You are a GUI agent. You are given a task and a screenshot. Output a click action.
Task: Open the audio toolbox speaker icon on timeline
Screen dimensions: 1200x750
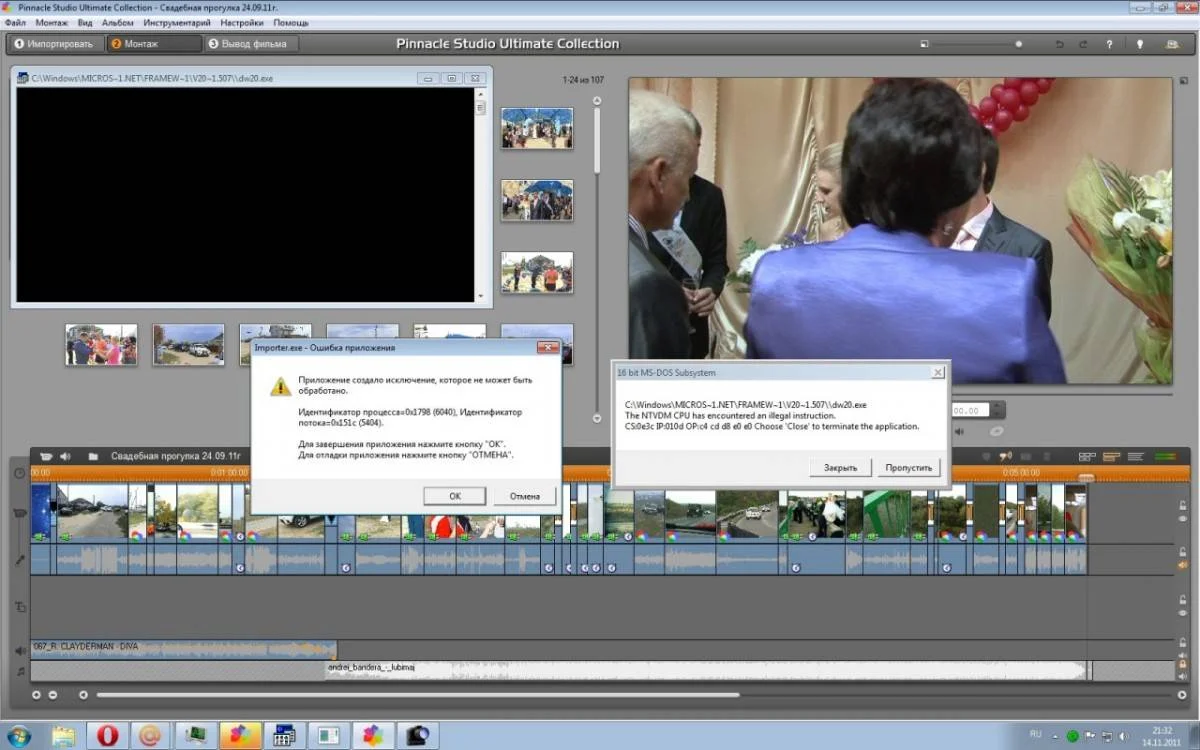[x=65, y=456]
